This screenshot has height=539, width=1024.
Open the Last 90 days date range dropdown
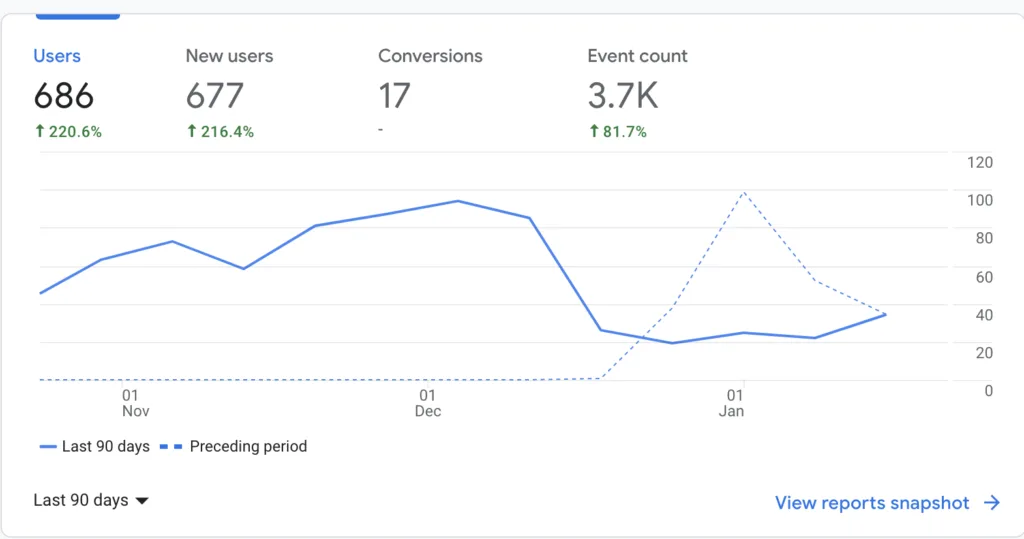91,500
